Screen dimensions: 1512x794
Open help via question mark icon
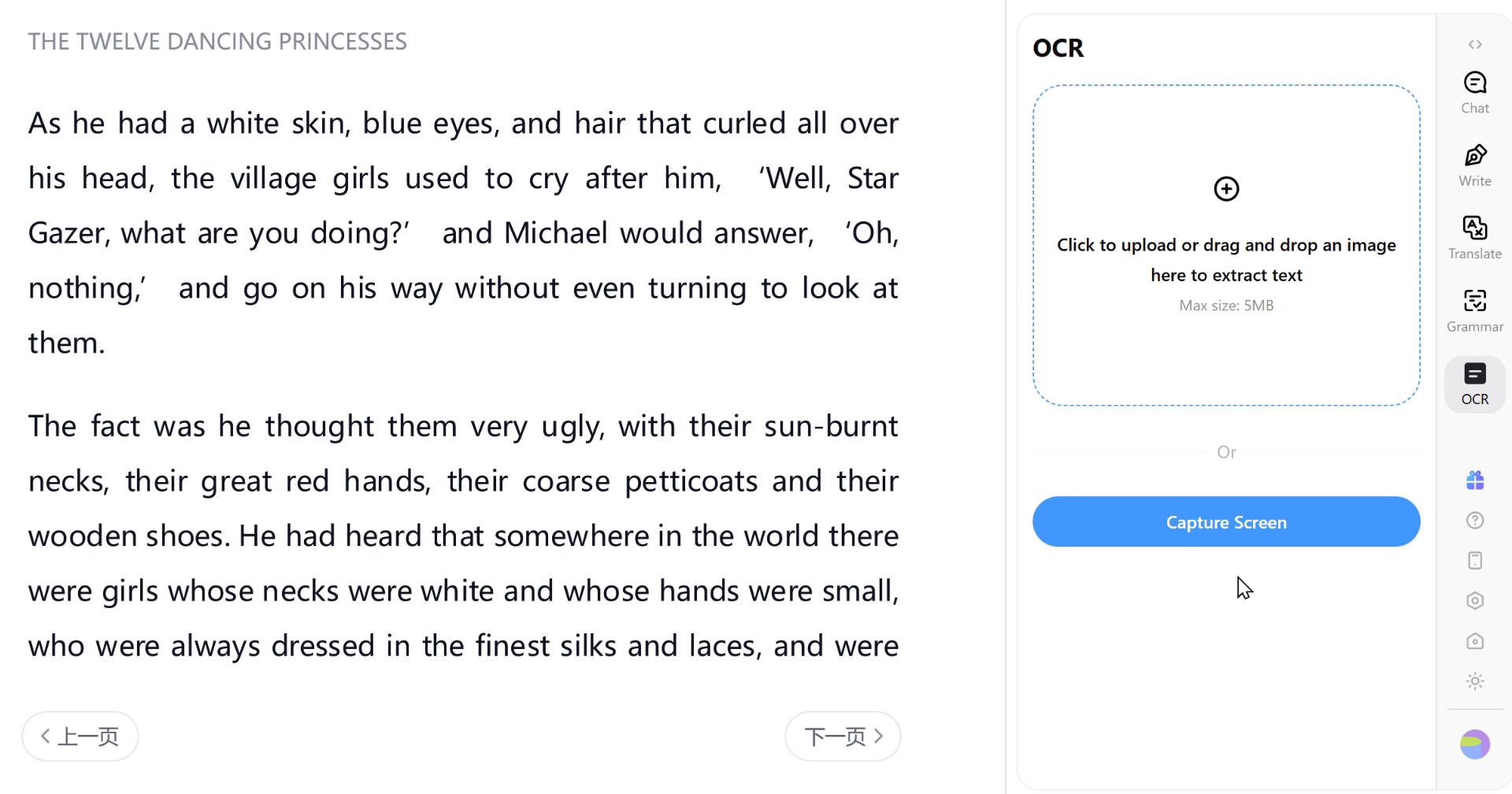tap(1475, 521)
